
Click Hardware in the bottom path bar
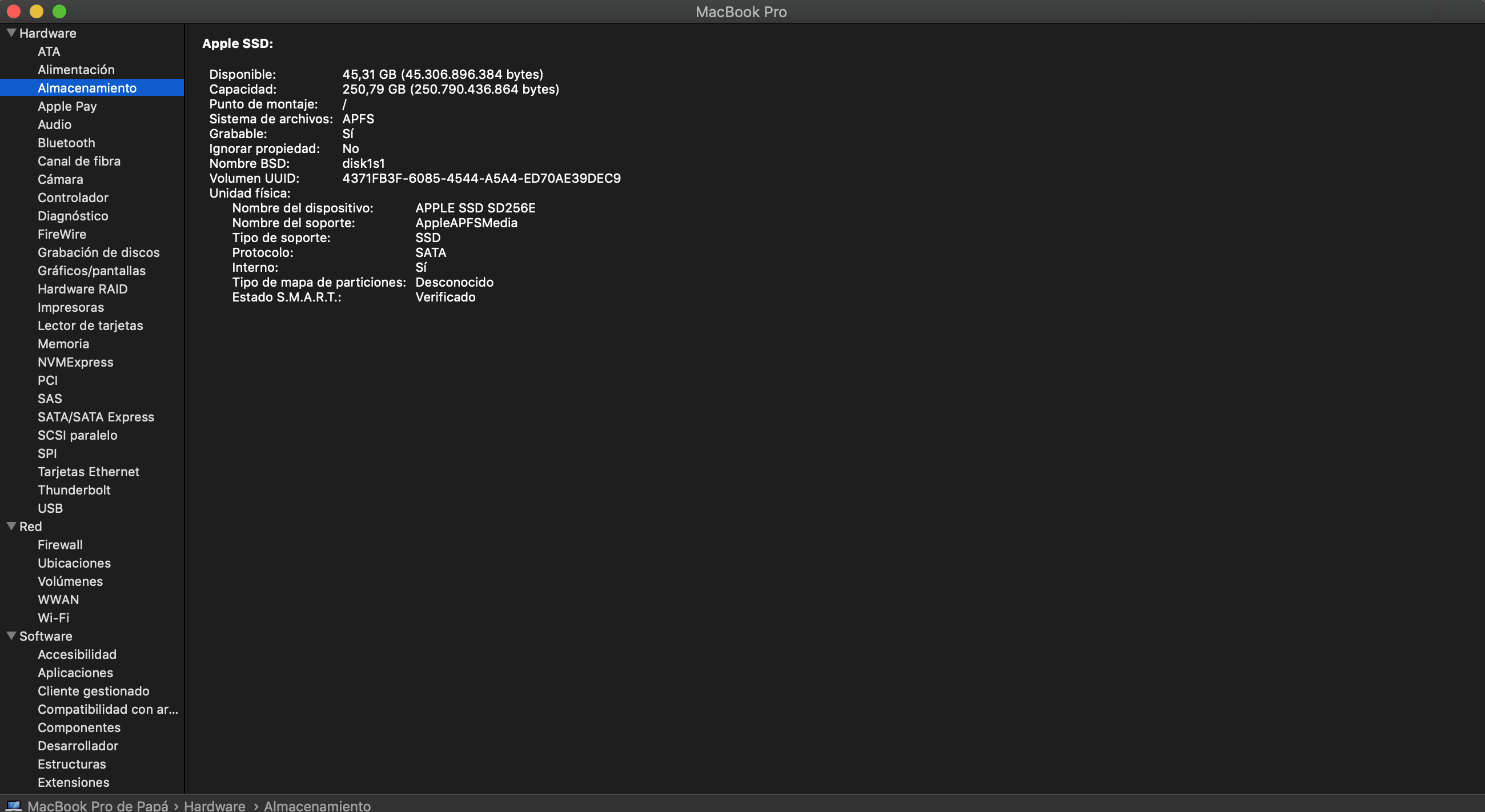(x=214, y=805)
